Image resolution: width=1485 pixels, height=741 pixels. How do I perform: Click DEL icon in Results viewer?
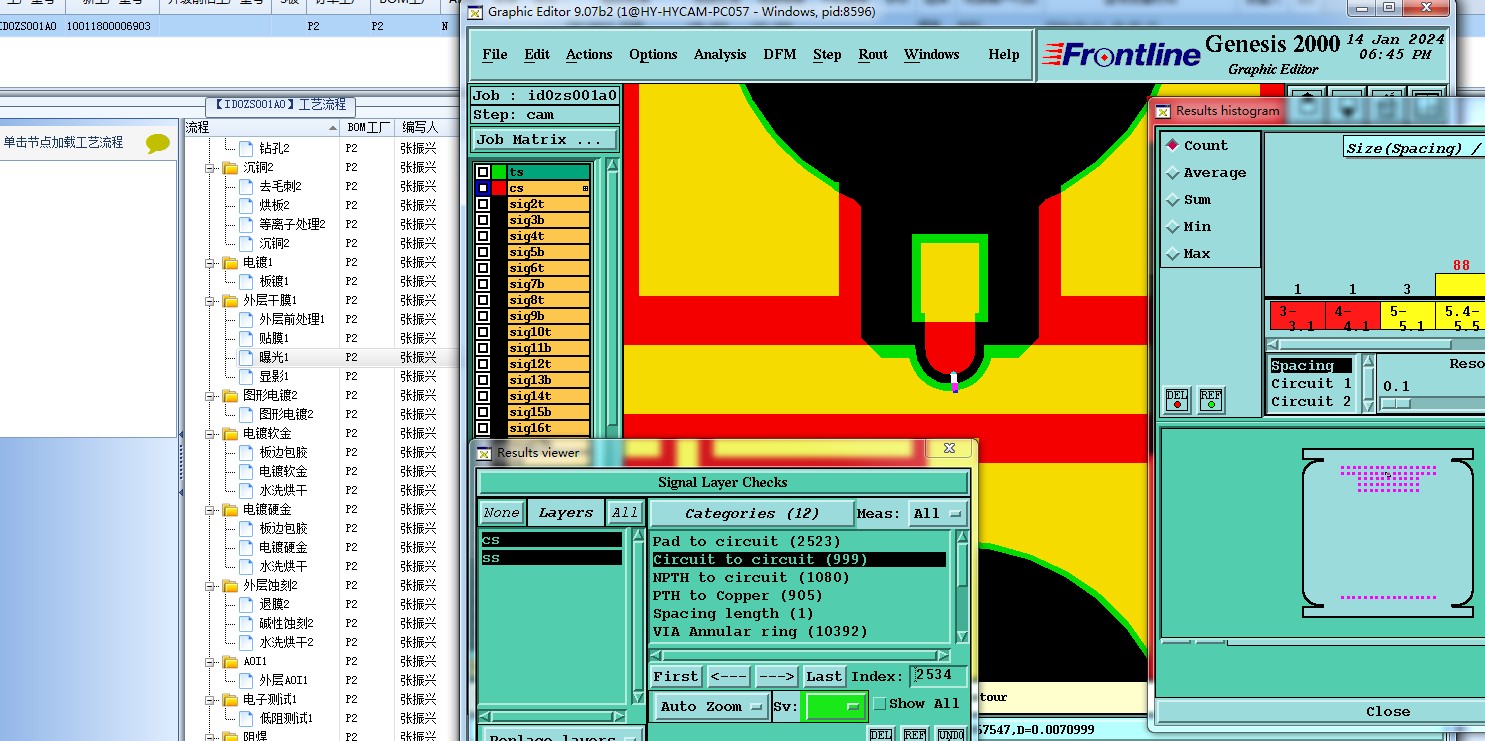880,735
